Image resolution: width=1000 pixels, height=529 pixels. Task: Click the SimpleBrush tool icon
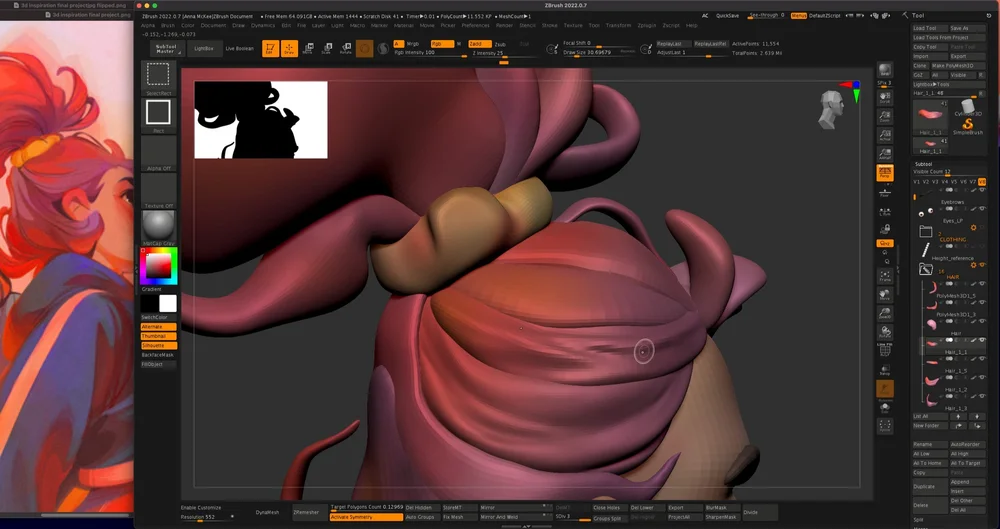[x=967, y=126]
